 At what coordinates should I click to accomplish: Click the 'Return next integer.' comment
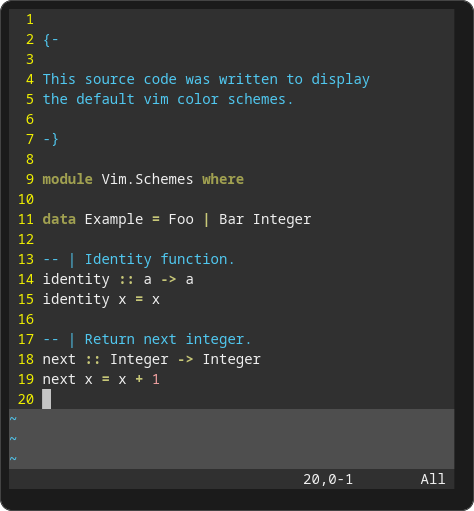(168, 339)
